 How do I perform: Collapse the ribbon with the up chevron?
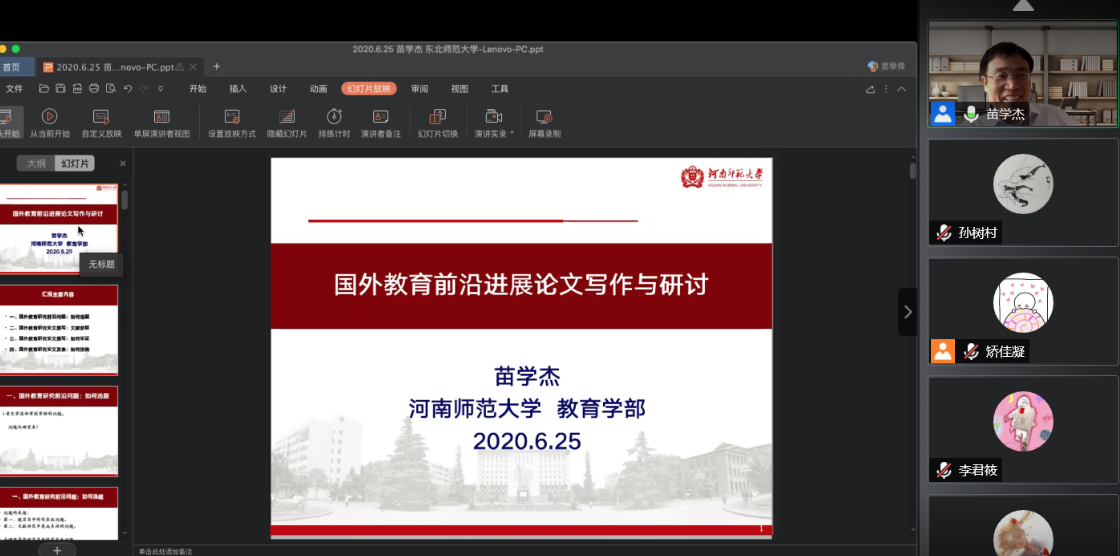[901, 89]
